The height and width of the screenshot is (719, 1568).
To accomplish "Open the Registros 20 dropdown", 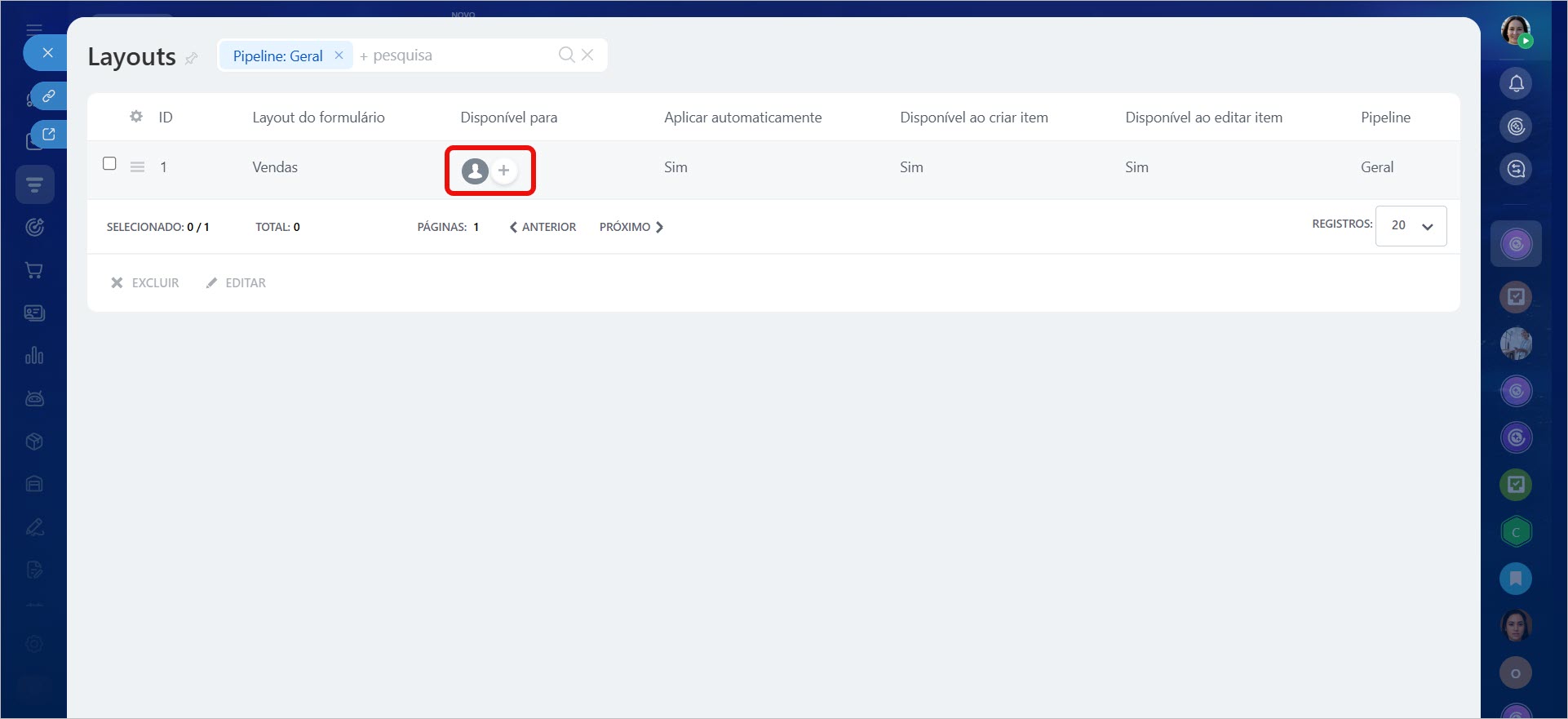I will 1411,226.
